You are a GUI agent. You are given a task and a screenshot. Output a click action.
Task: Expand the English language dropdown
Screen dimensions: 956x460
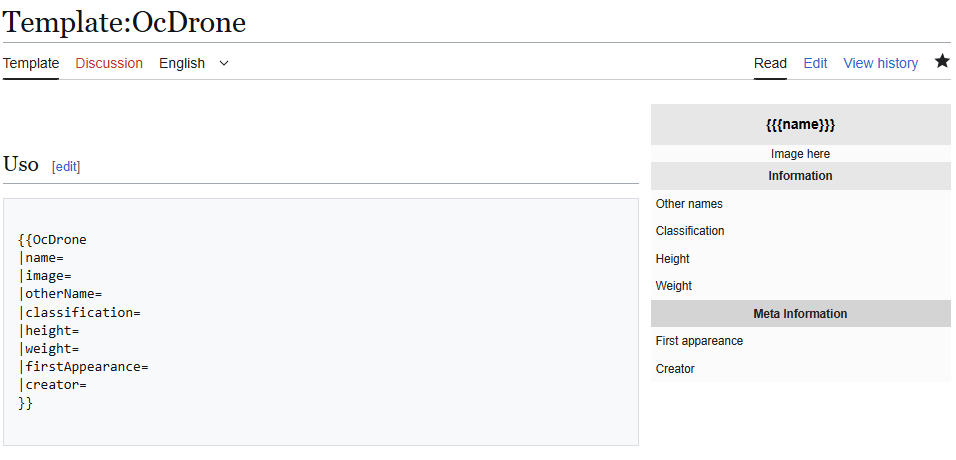click(194, 63)
